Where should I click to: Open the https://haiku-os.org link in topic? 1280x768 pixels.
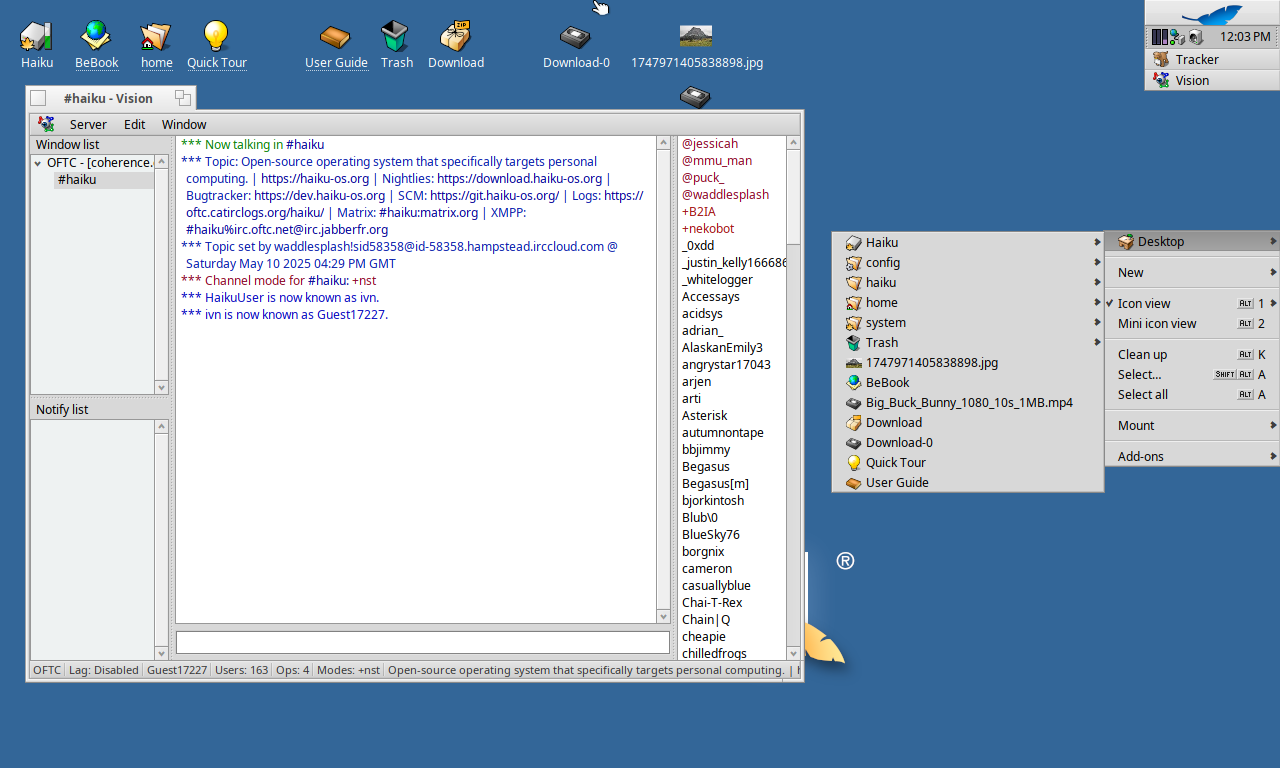(315, 178)
